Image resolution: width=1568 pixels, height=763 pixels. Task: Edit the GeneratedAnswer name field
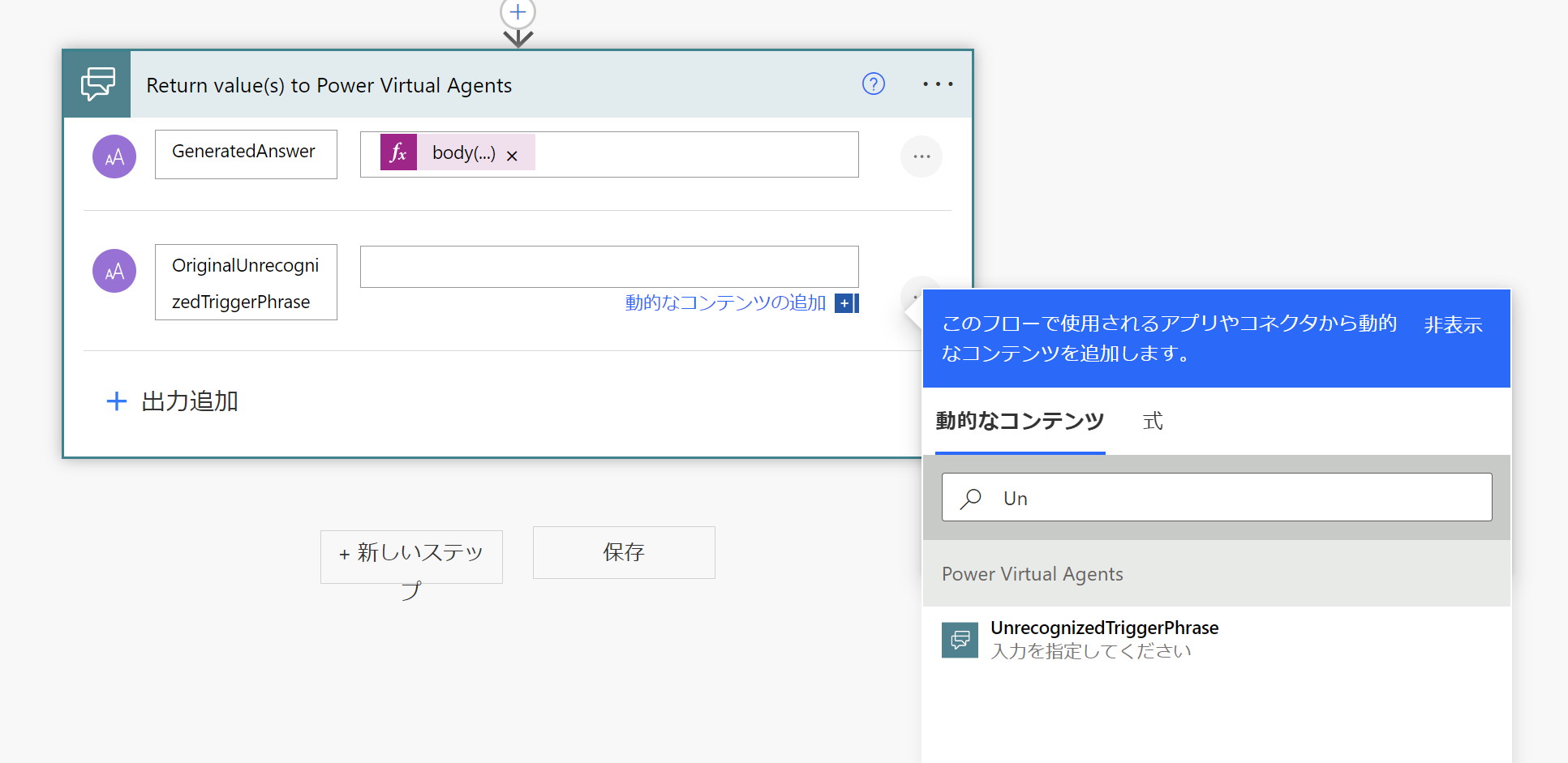pyautogui.click(x=246, y=154)
